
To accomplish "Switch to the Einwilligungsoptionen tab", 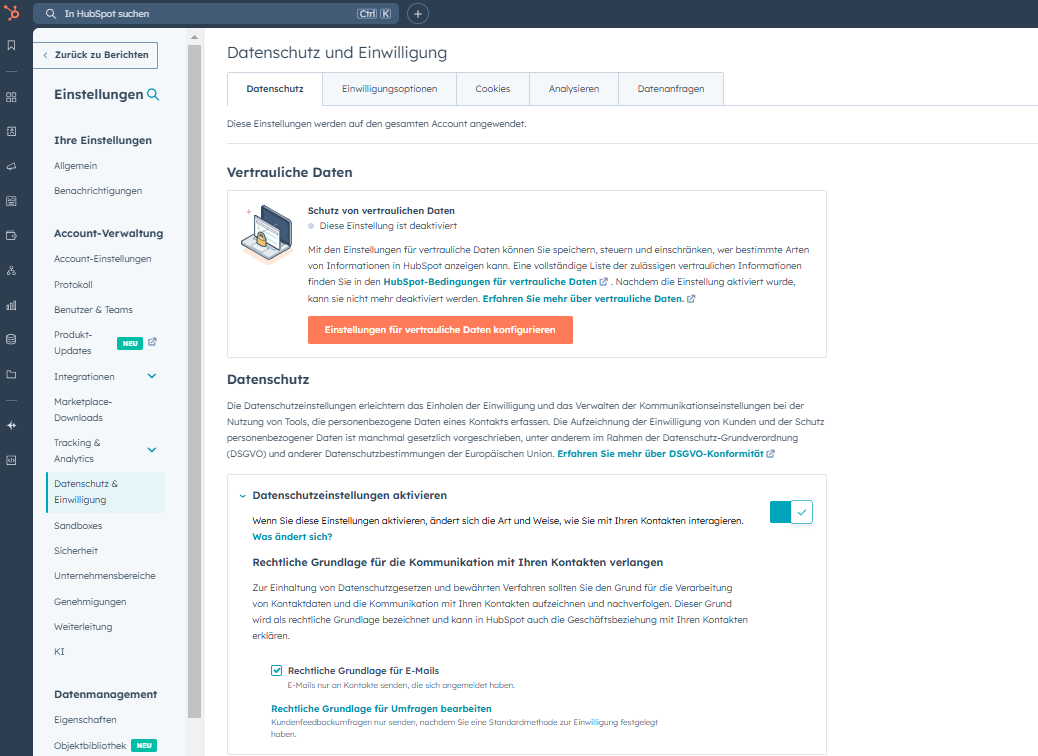I will point(389,89).
